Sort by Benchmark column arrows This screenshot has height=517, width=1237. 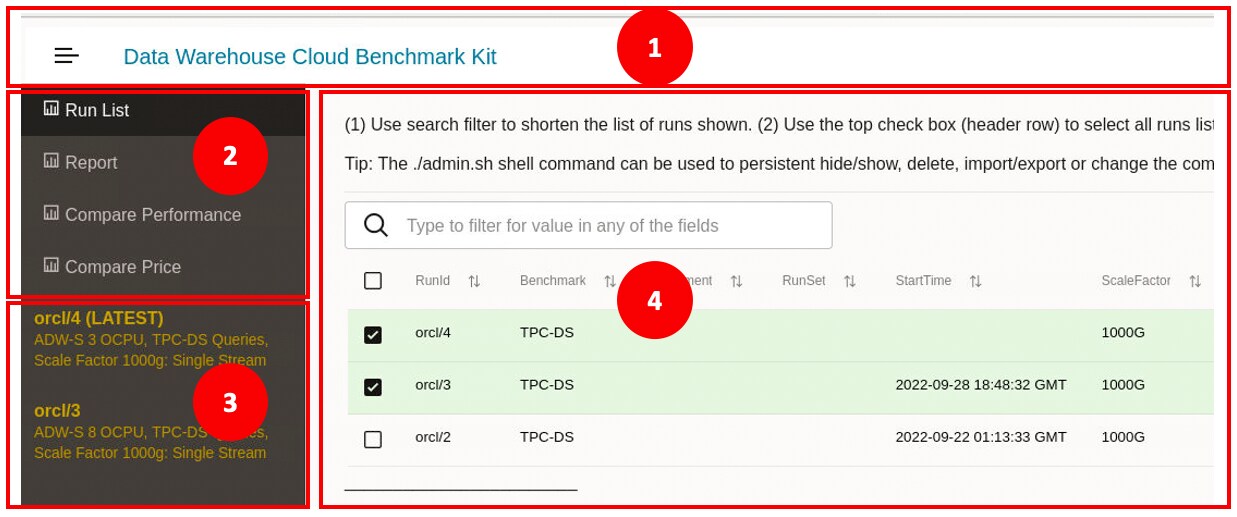[x=609, y=281]
